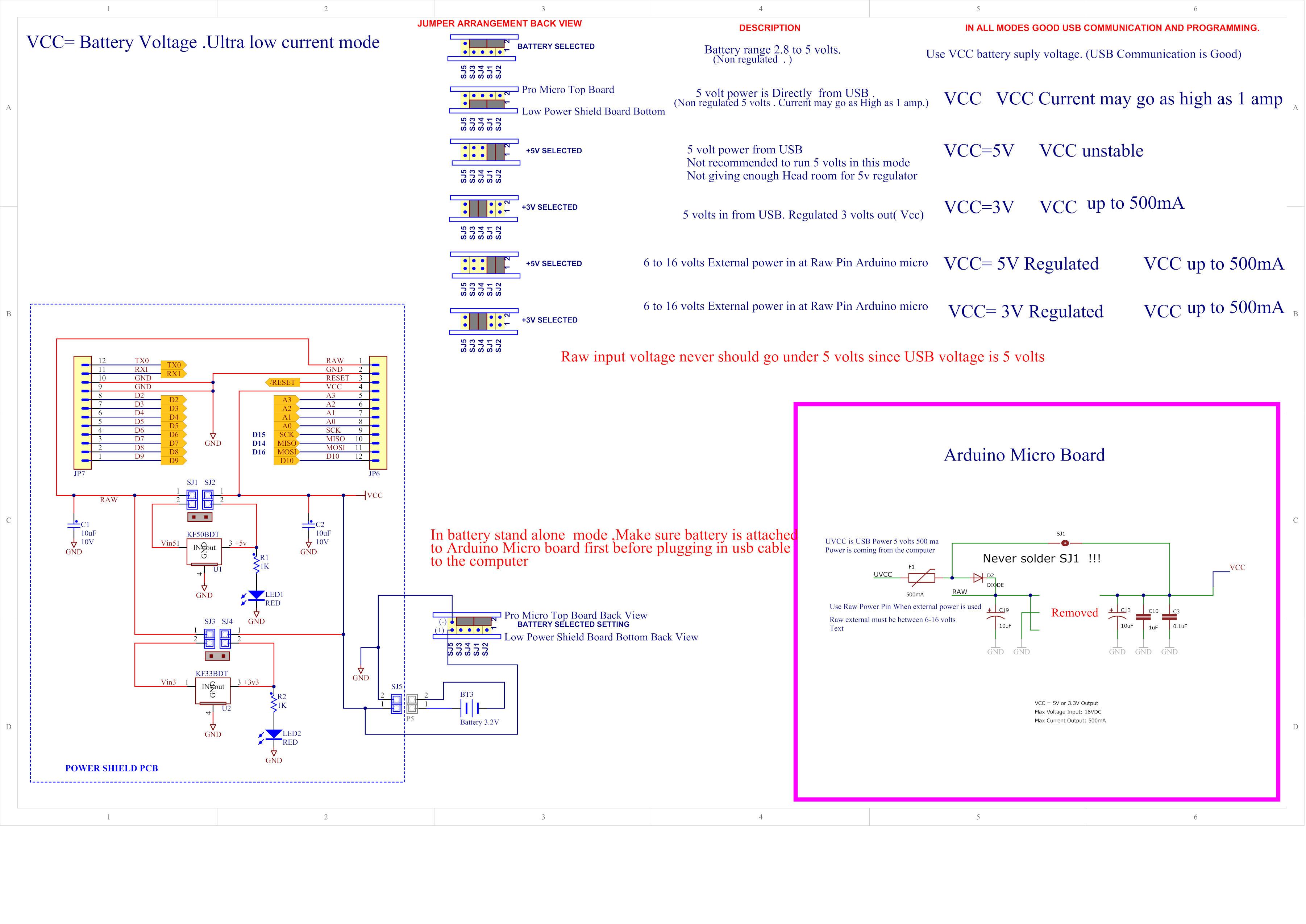Screen dimensions: 1306x924
Task: Click the red DESCRIPTION heading
Action: pyautogui.click(x=769, y=28)
